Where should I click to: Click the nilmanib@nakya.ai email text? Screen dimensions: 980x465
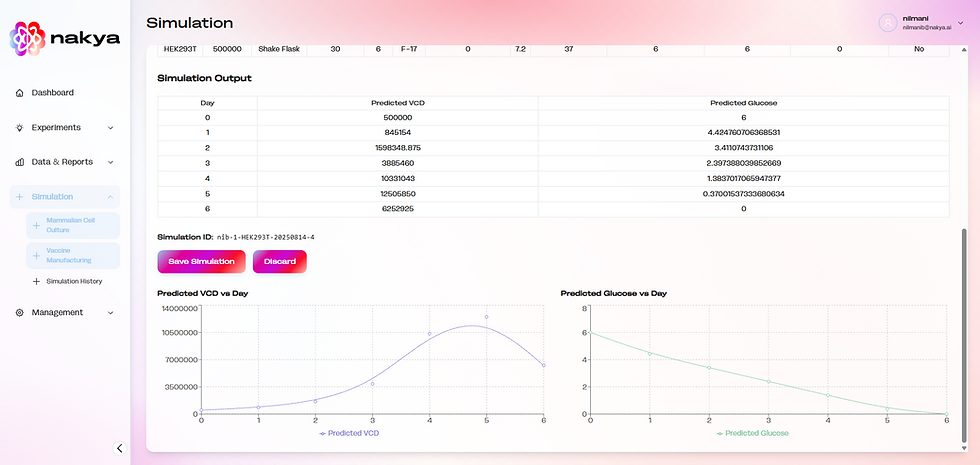(928, 29)
